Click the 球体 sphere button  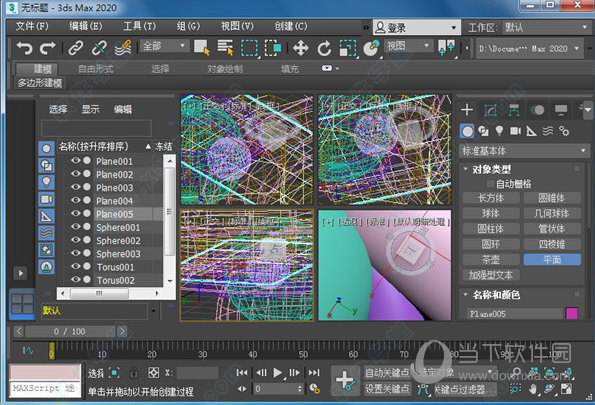pyautogui.click(x=491, y=214)
